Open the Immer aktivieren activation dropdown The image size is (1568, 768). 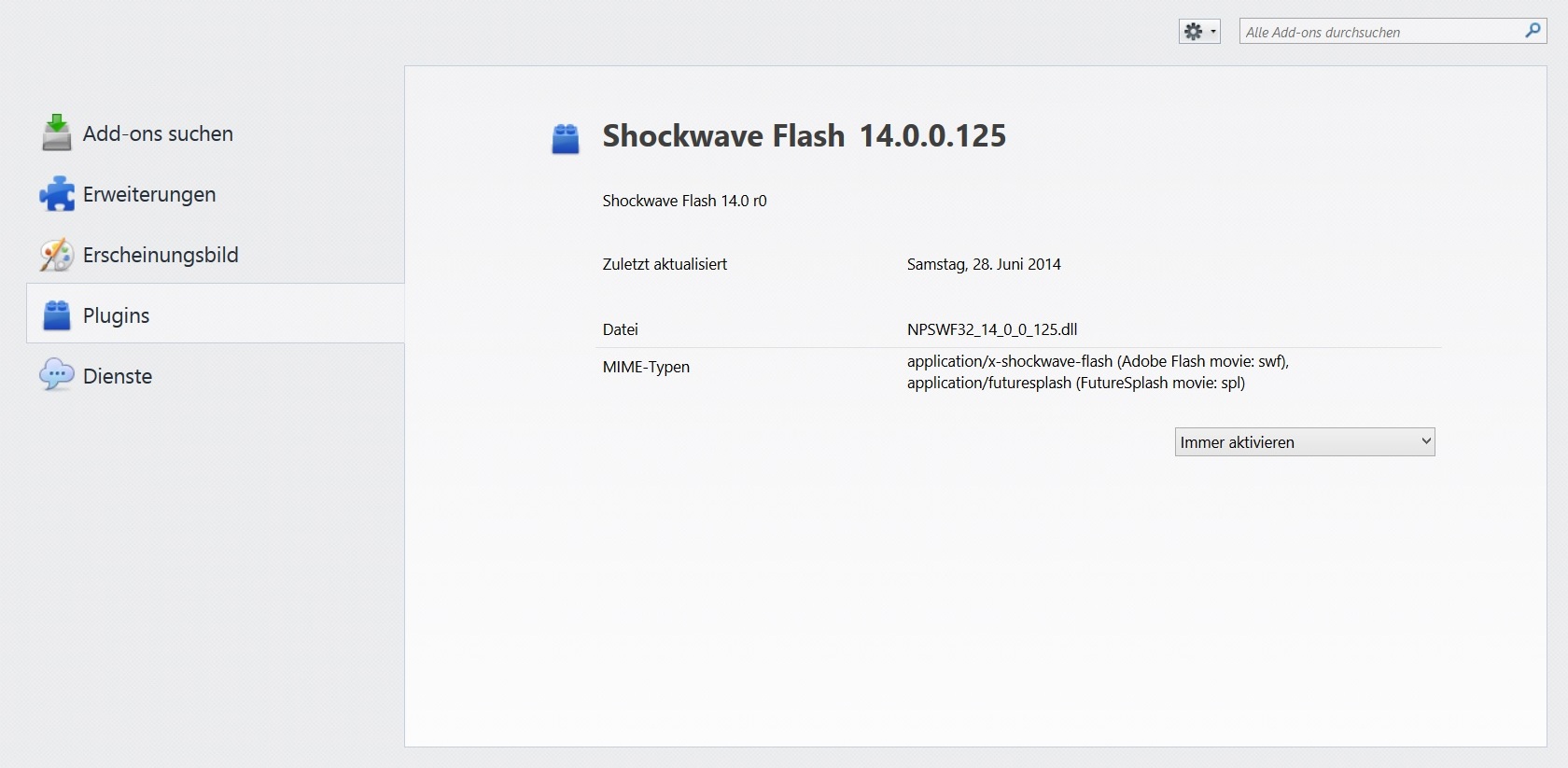click(1305, 442)
